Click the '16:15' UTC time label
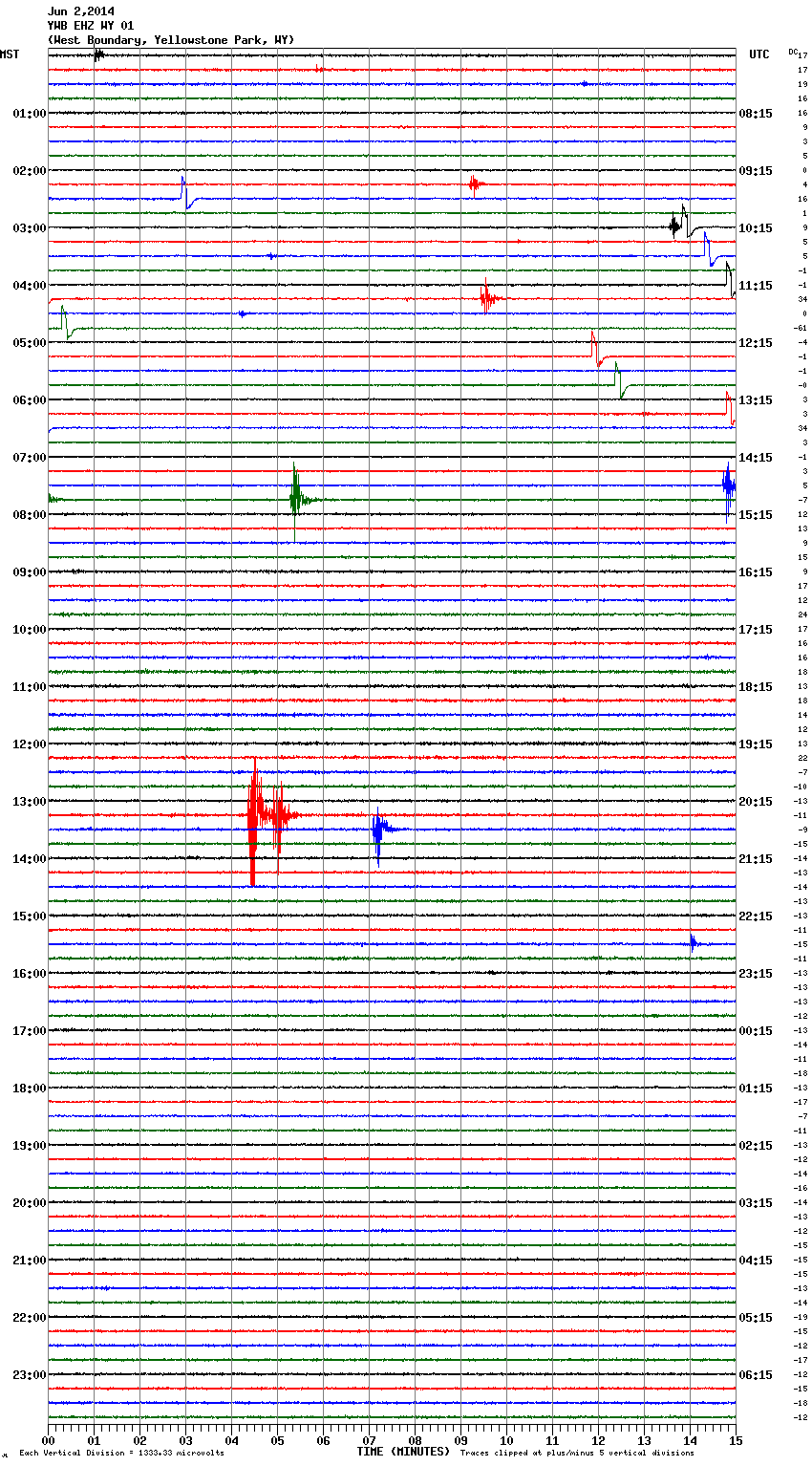The height and width of the screenshot is (1466, 812). pos(756,572)
